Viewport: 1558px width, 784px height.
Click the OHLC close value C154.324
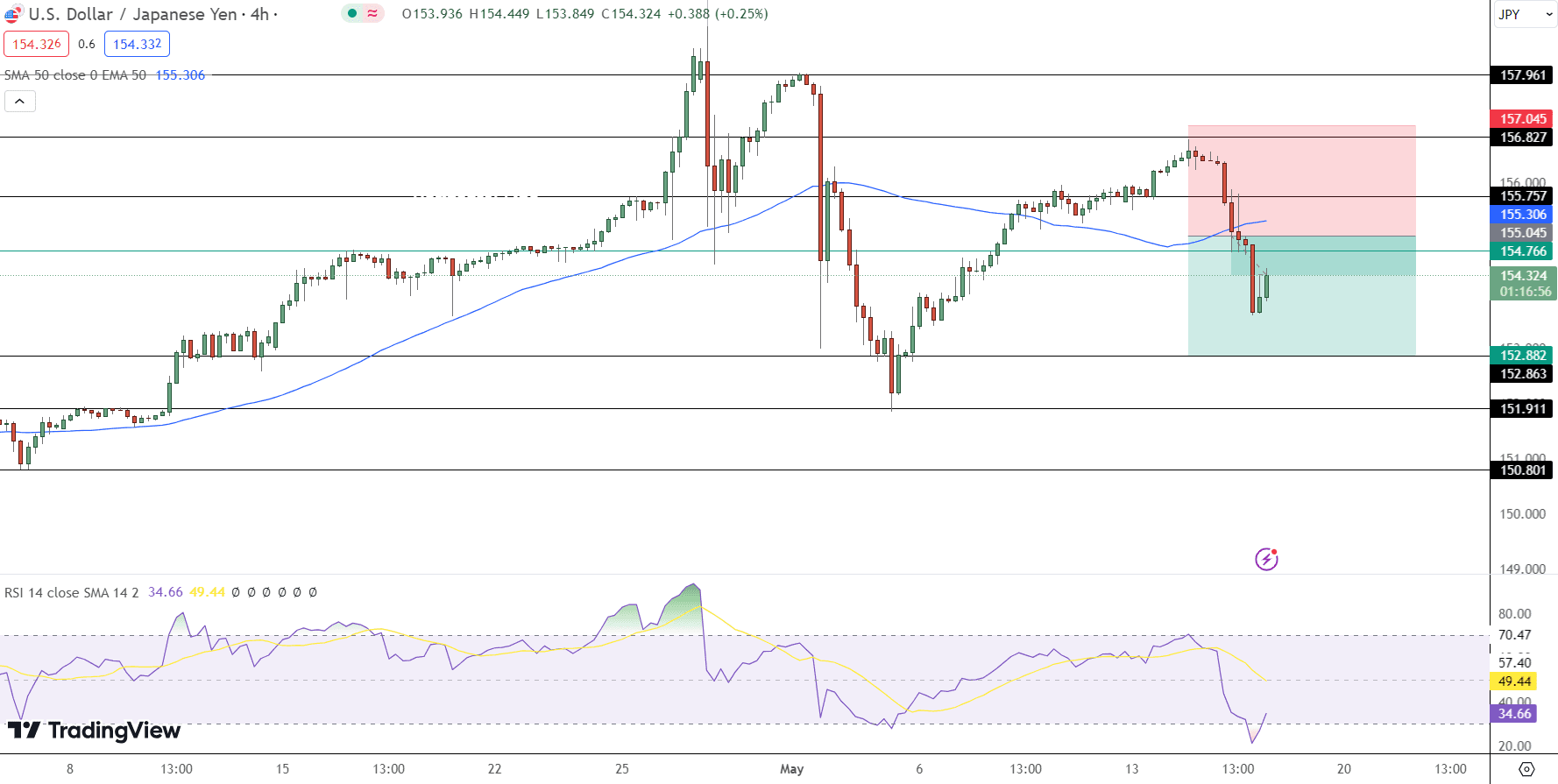631,14
